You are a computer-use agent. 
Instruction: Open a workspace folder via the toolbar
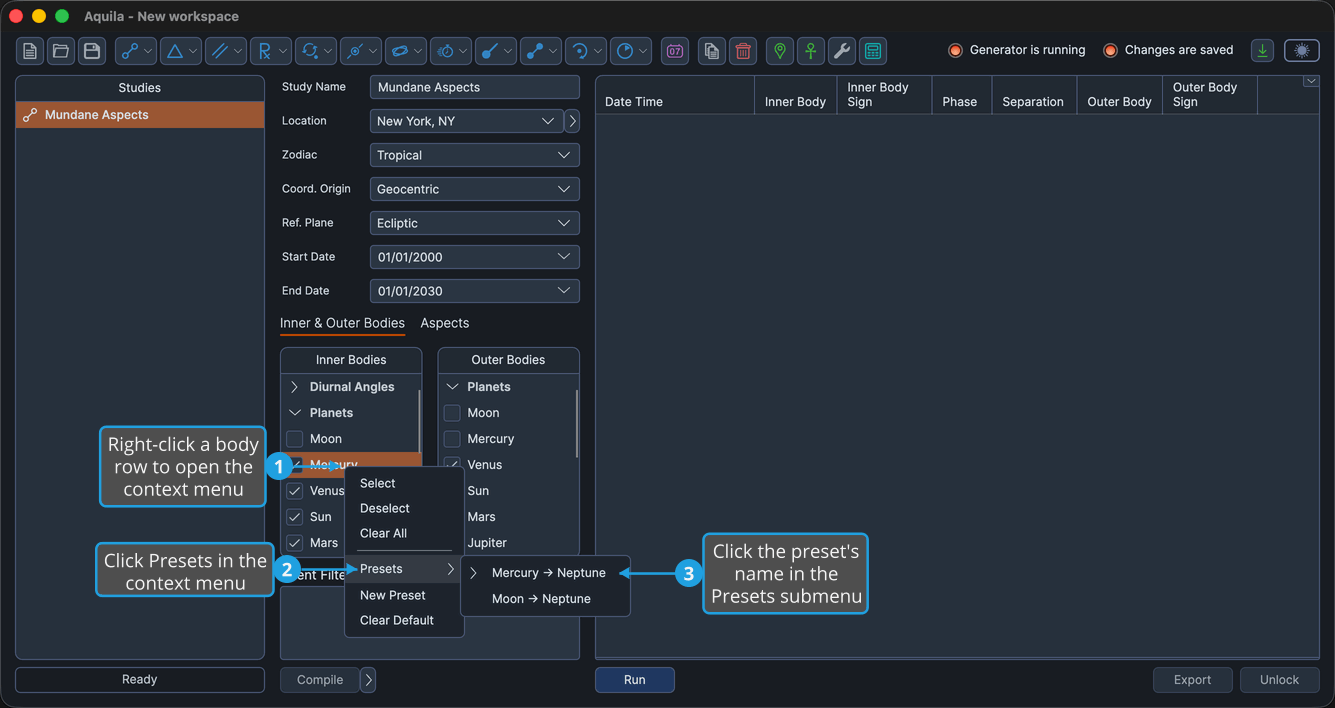61,51
